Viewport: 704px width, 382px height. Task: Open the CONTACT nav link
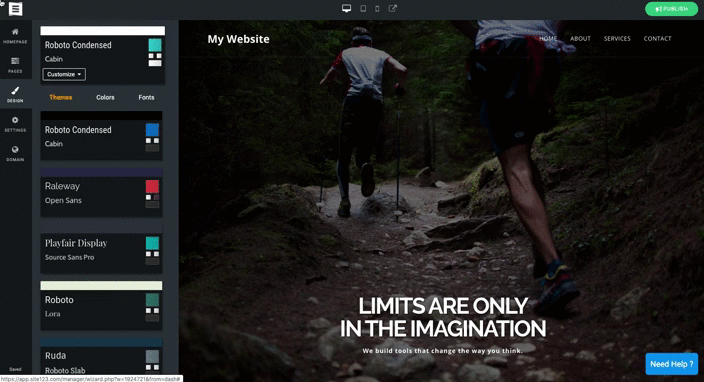[x=657, y=39]
